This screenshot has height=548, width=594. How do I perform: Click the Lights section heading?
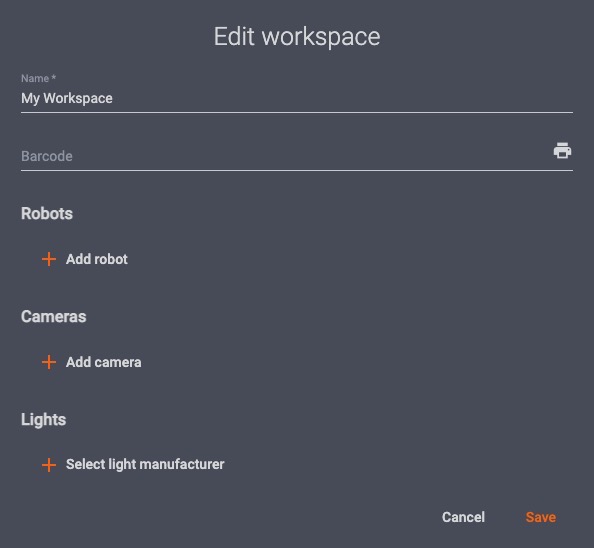[x=44, y=420]
